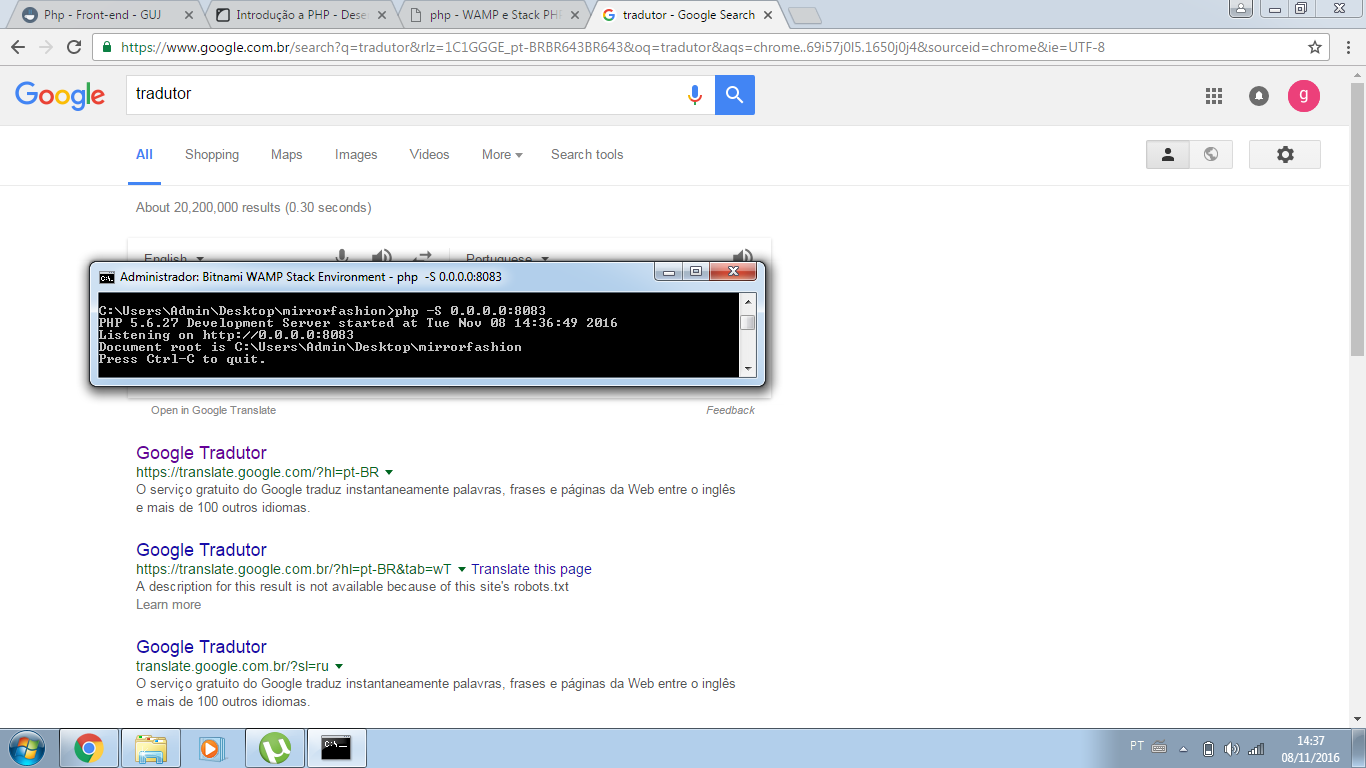Viewport: 1366px width, 768px height.
Task: Close the Php - Front-end - GUJ tab
Action: click(188, 15)
